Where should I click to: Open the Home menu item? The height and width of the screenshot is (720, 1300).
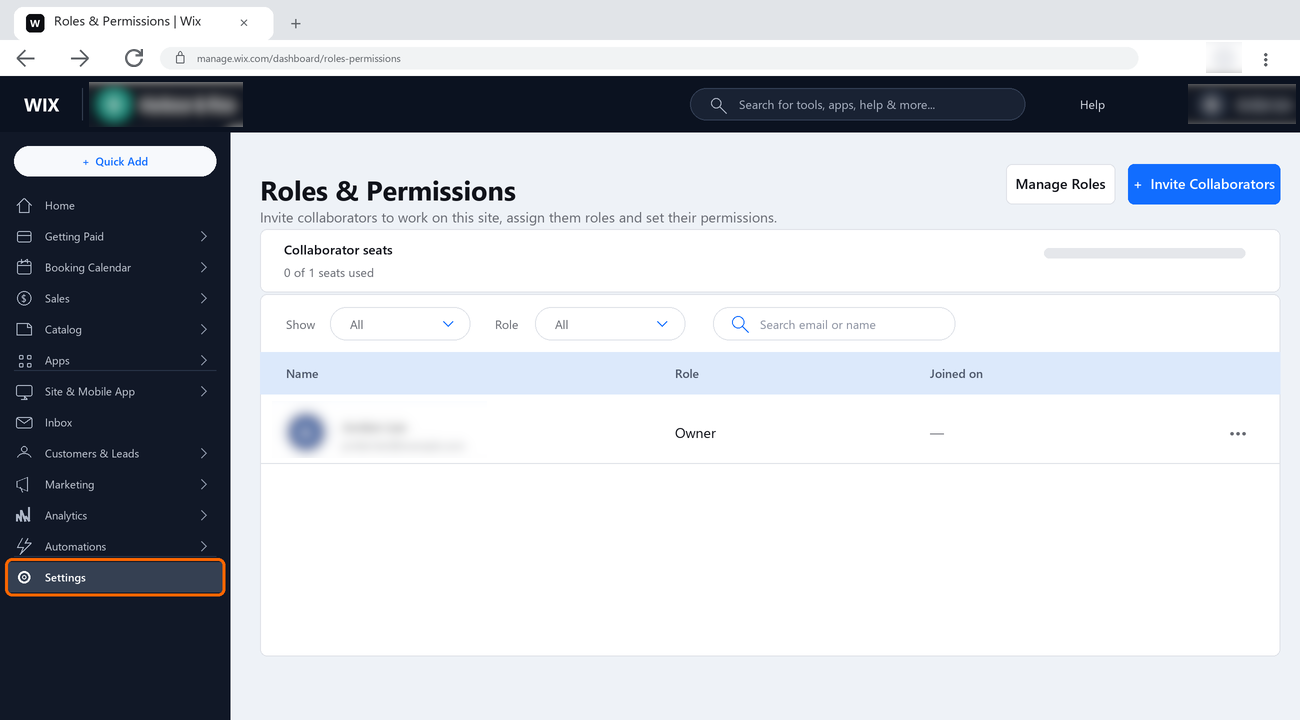pyautogui.click(x=115, y=206)
